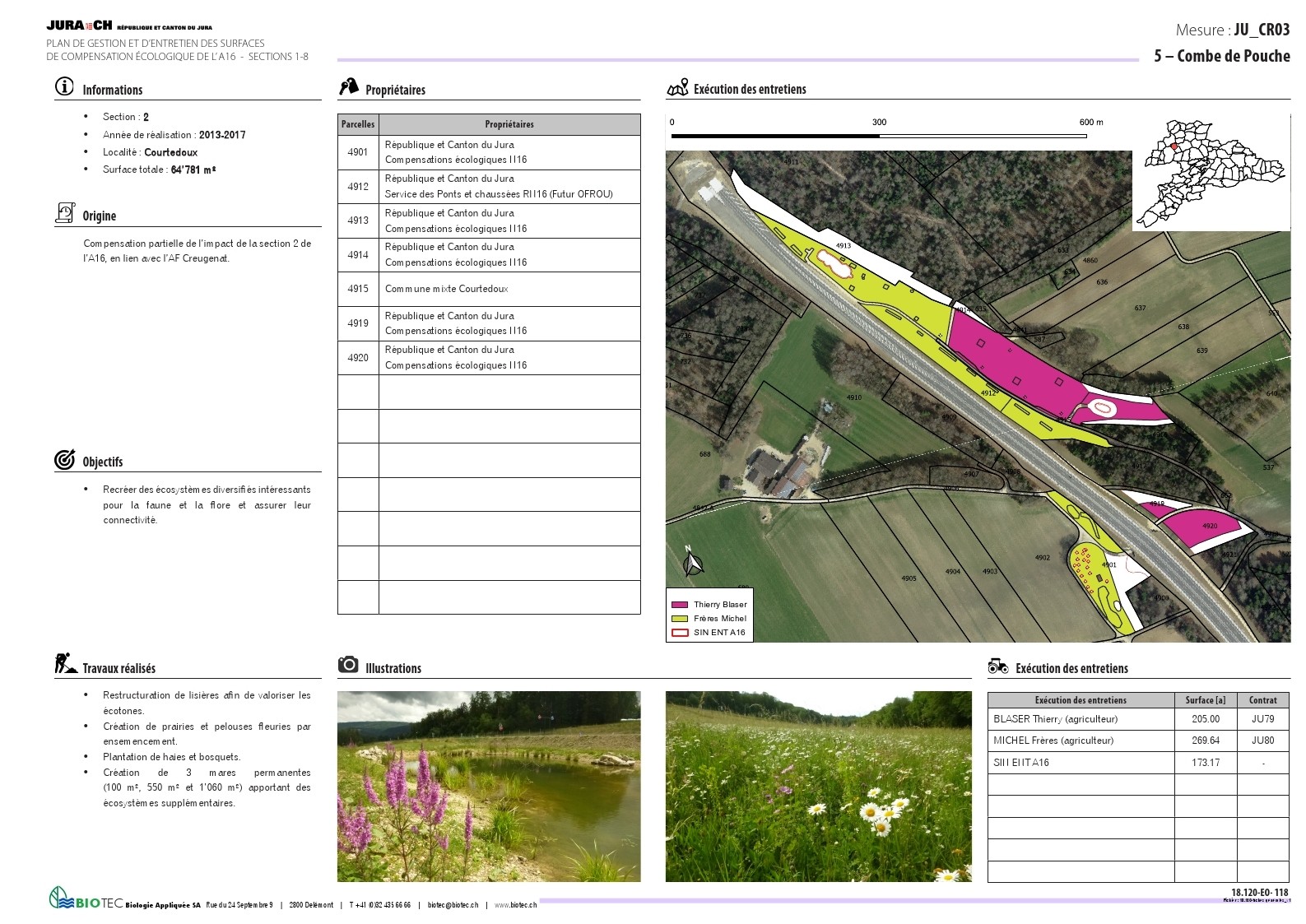The image size is (1306, 924).
Task: Click 'Surface totale : 64'781 m²' line
Action: click(159, 169)
